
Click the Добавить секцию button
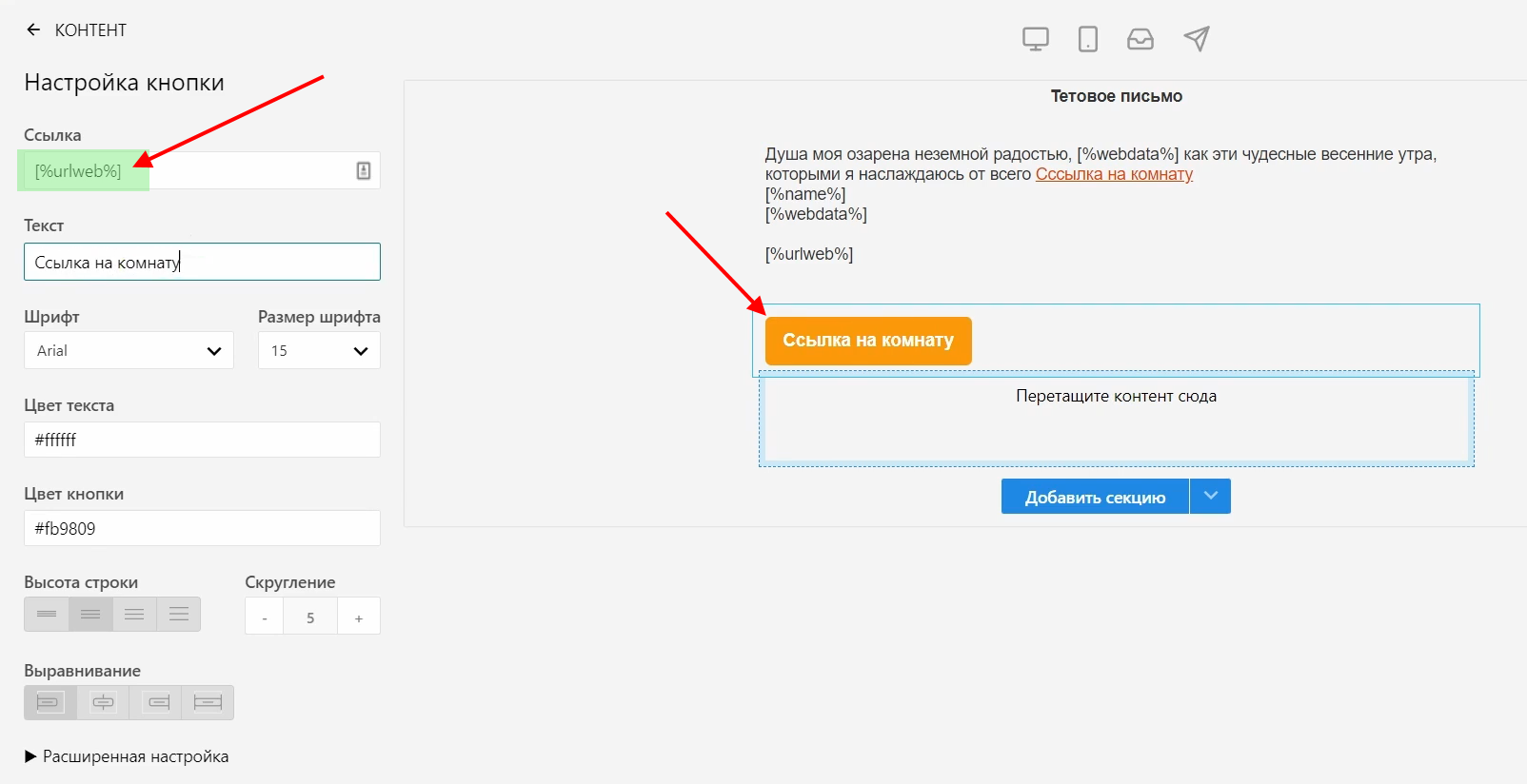pyautogui.click(x=1095, y=497)
